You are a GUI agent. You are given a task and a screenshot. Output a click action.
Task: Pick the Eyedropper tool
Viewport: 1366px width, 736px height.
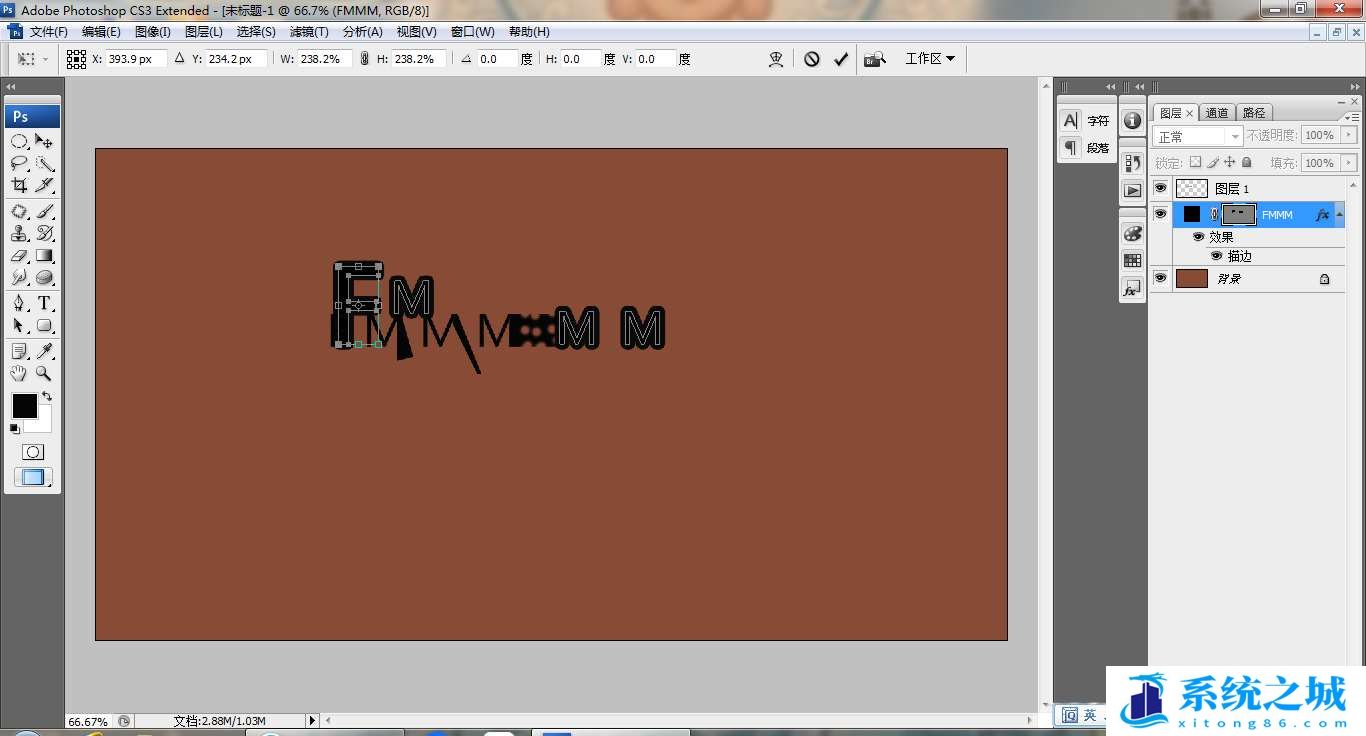(45, 351)
